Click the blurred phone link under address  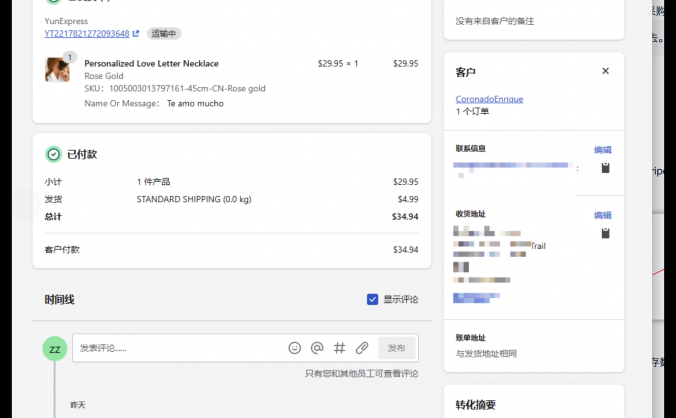[x=476, y=297]
